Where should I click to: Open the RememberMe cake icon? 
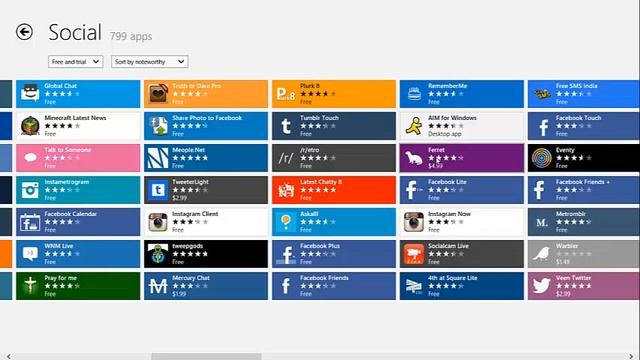click(x=414, y=94)
